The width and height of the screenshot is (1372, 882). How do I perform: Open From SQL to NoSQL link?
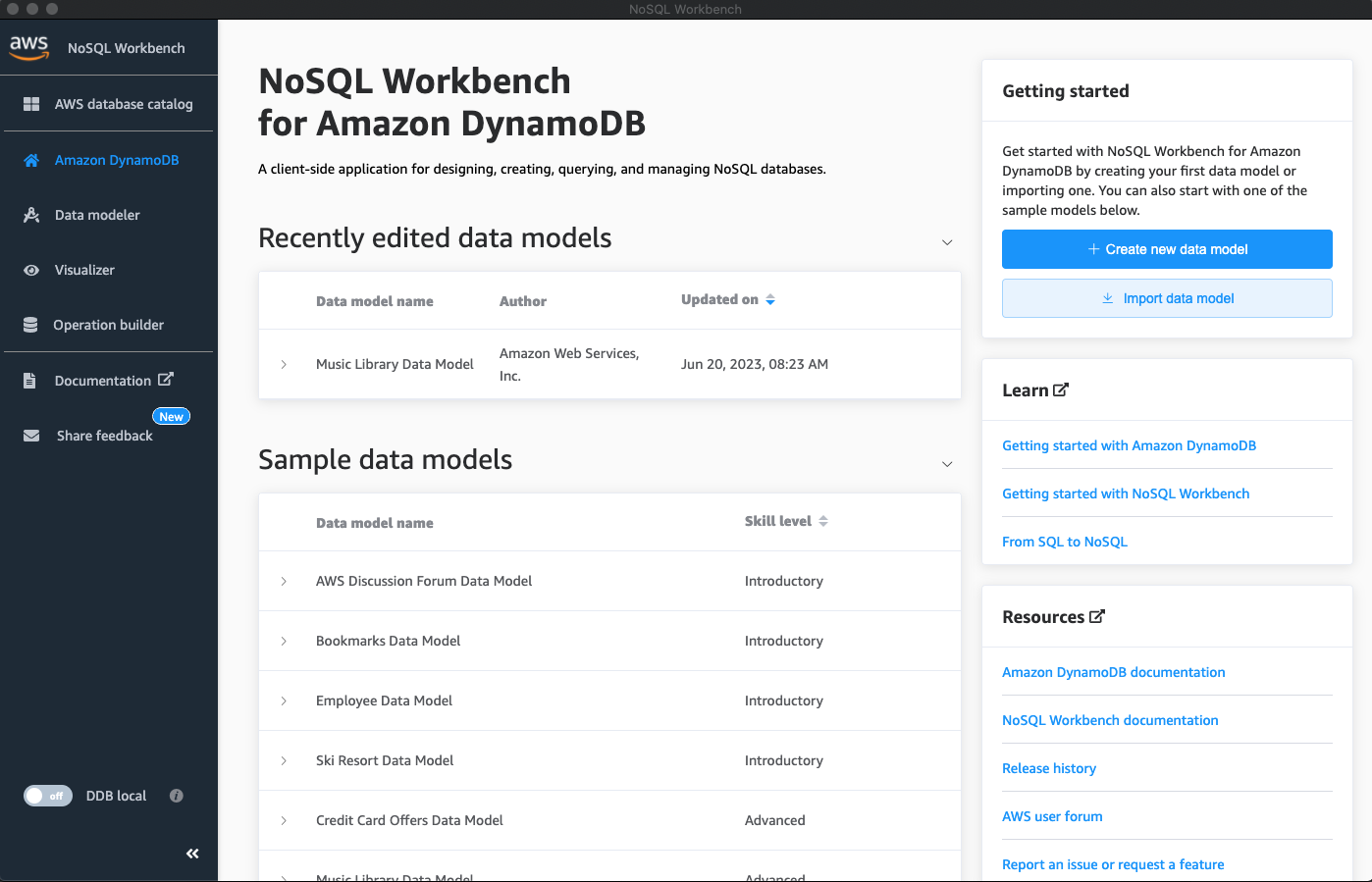[1065, 542]
